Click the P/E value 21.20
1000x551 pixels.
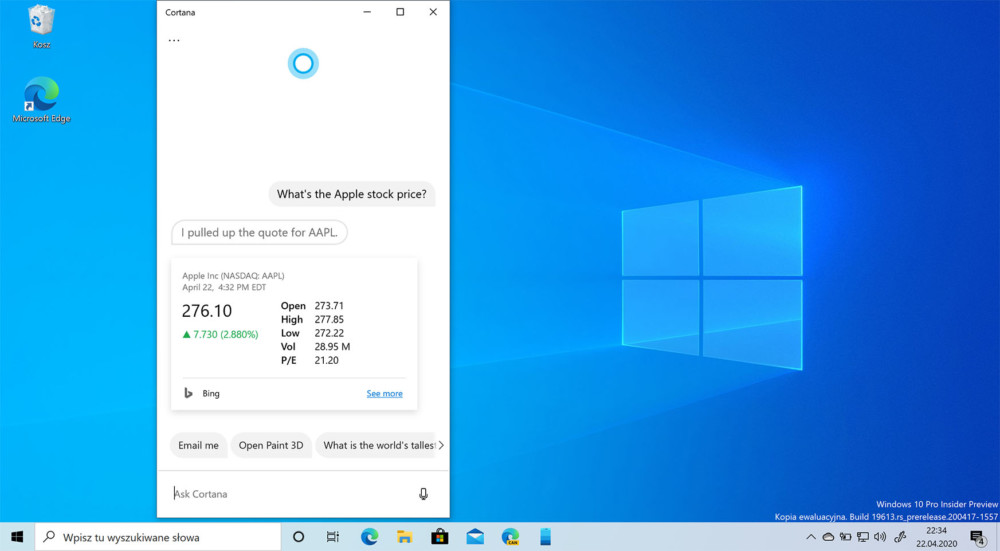pyautogui.click(x=327, y=360)
